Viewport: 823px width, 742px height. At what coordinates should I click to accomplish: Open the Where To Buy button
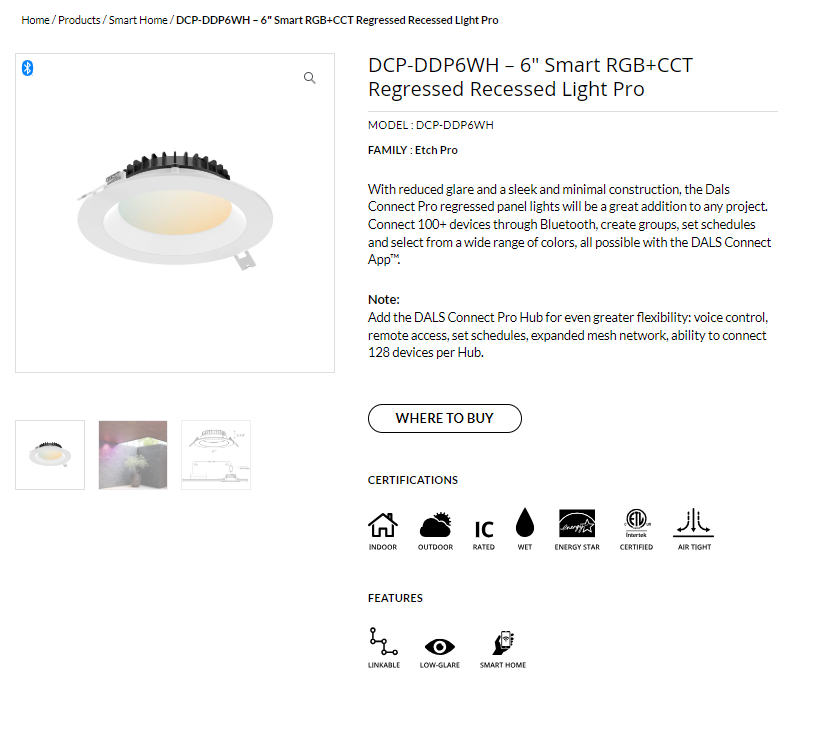point(445,418)
